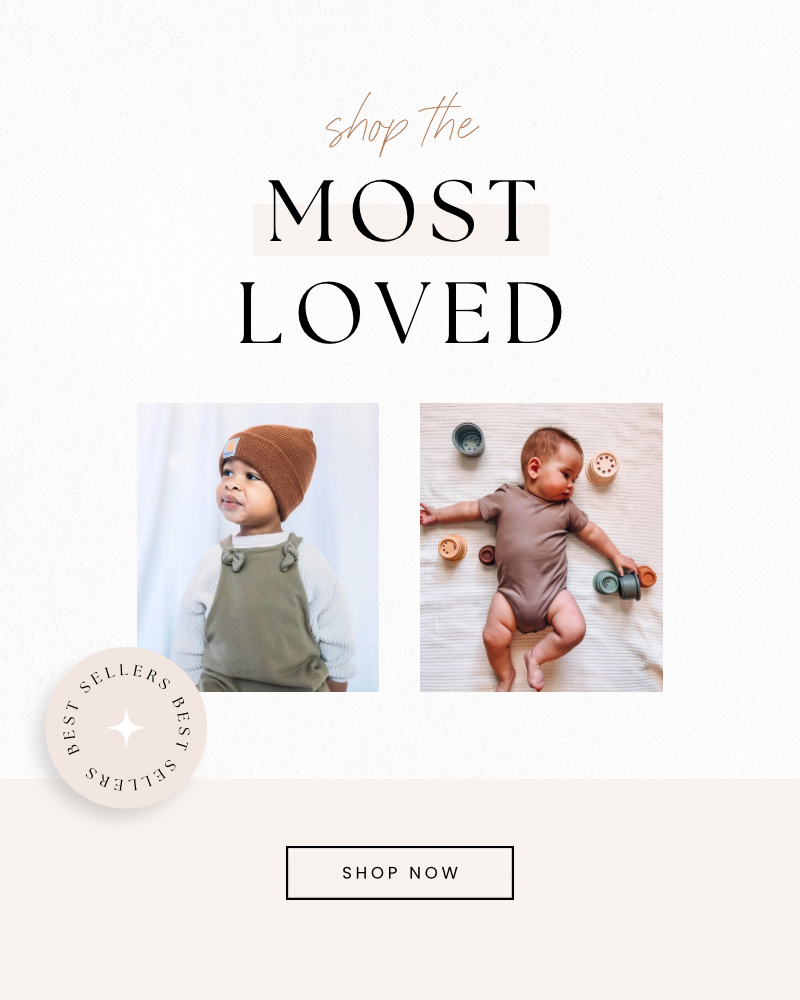Click the small dark brown cup on blanket
Image resolution: width=800 pixels, height=1000 pixels.
point(487,555)
